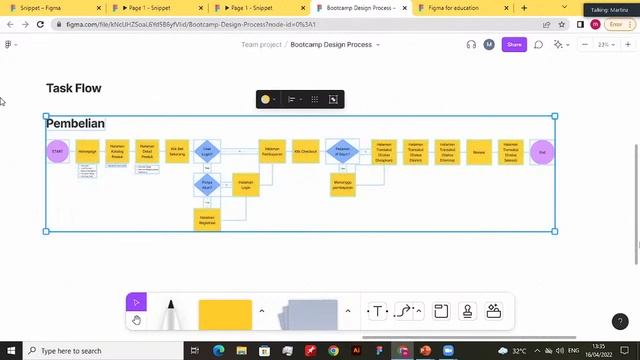Select the purple START circle node
The width and height of the screenshot is (640, 360).
58,151
